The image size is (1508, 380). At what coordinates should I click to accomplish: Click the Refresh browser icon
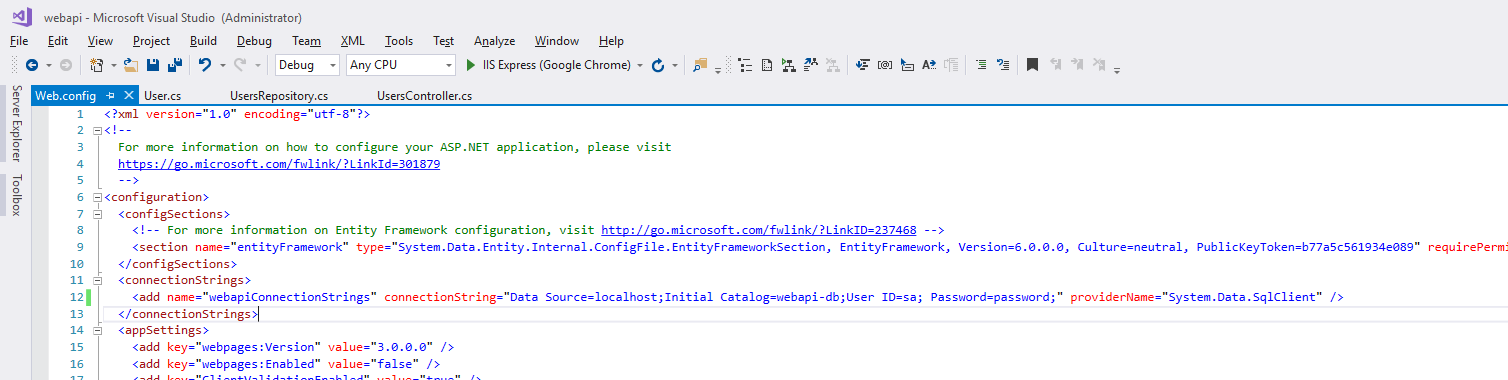coord(658,65)
